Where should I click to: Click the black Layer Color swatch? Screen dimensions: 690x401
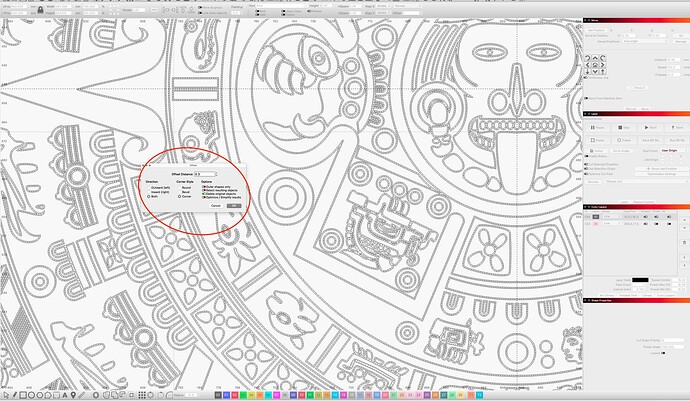(x=640, y=280)
